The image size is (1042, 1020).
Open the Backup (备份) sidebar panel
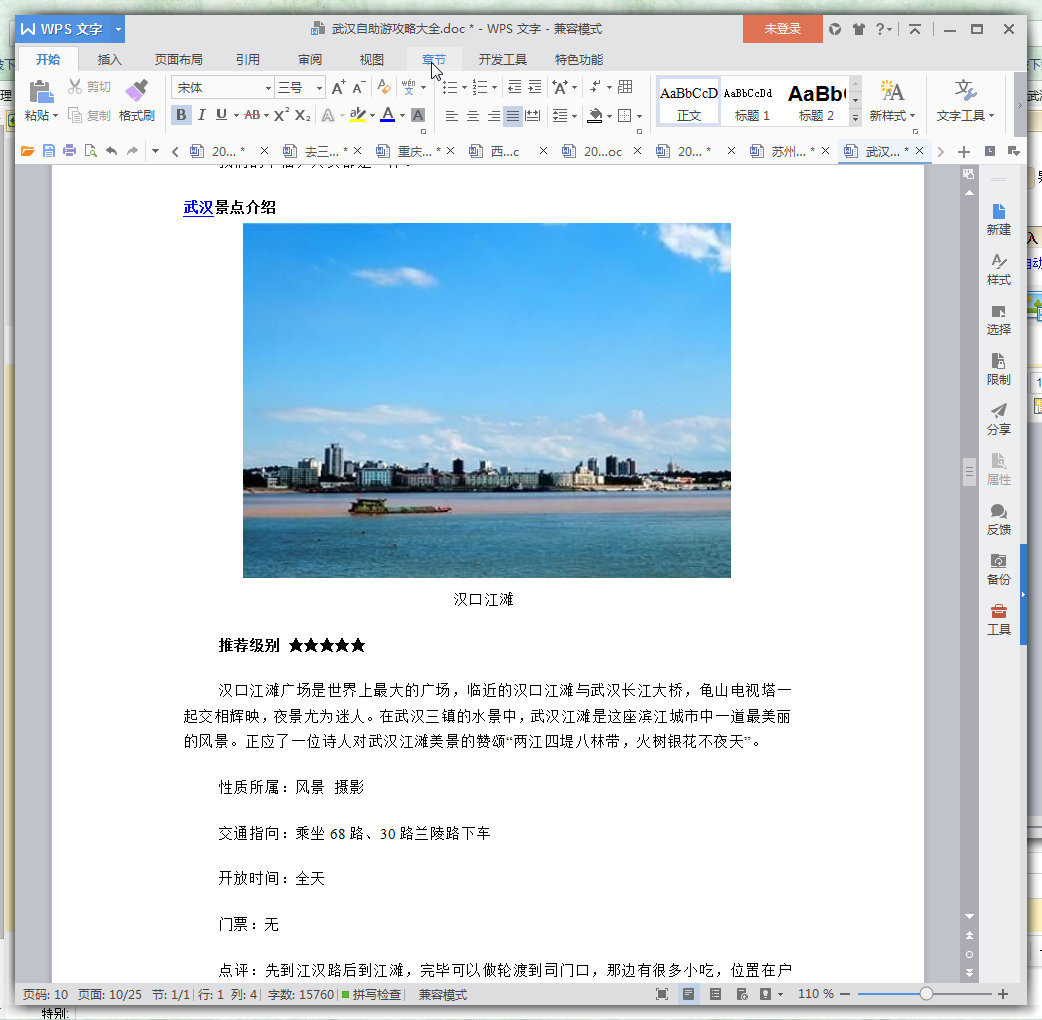[998, 569]
